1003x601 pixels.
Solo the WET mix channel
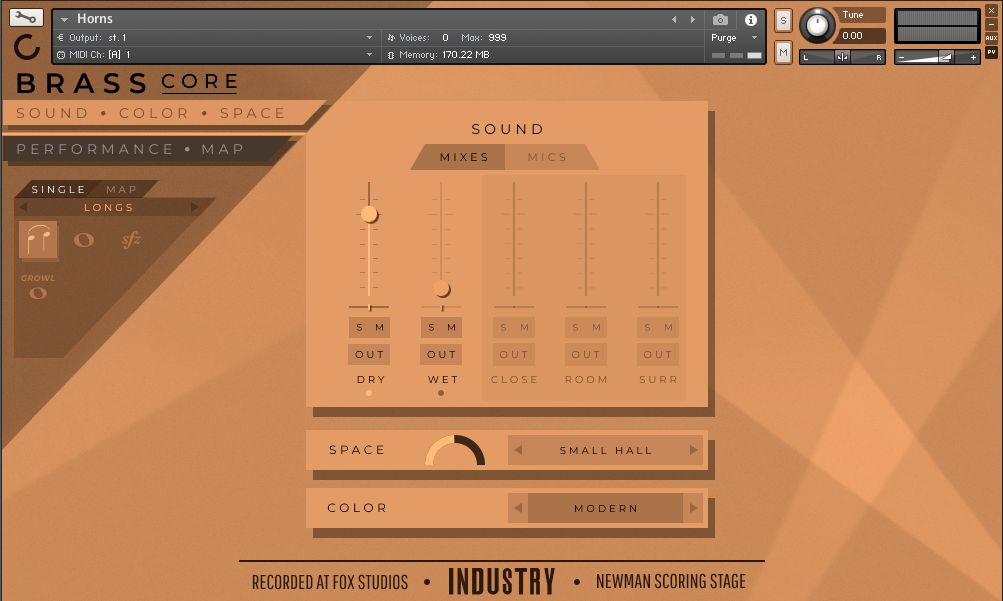pyautogui.click(x=431, y=327)
